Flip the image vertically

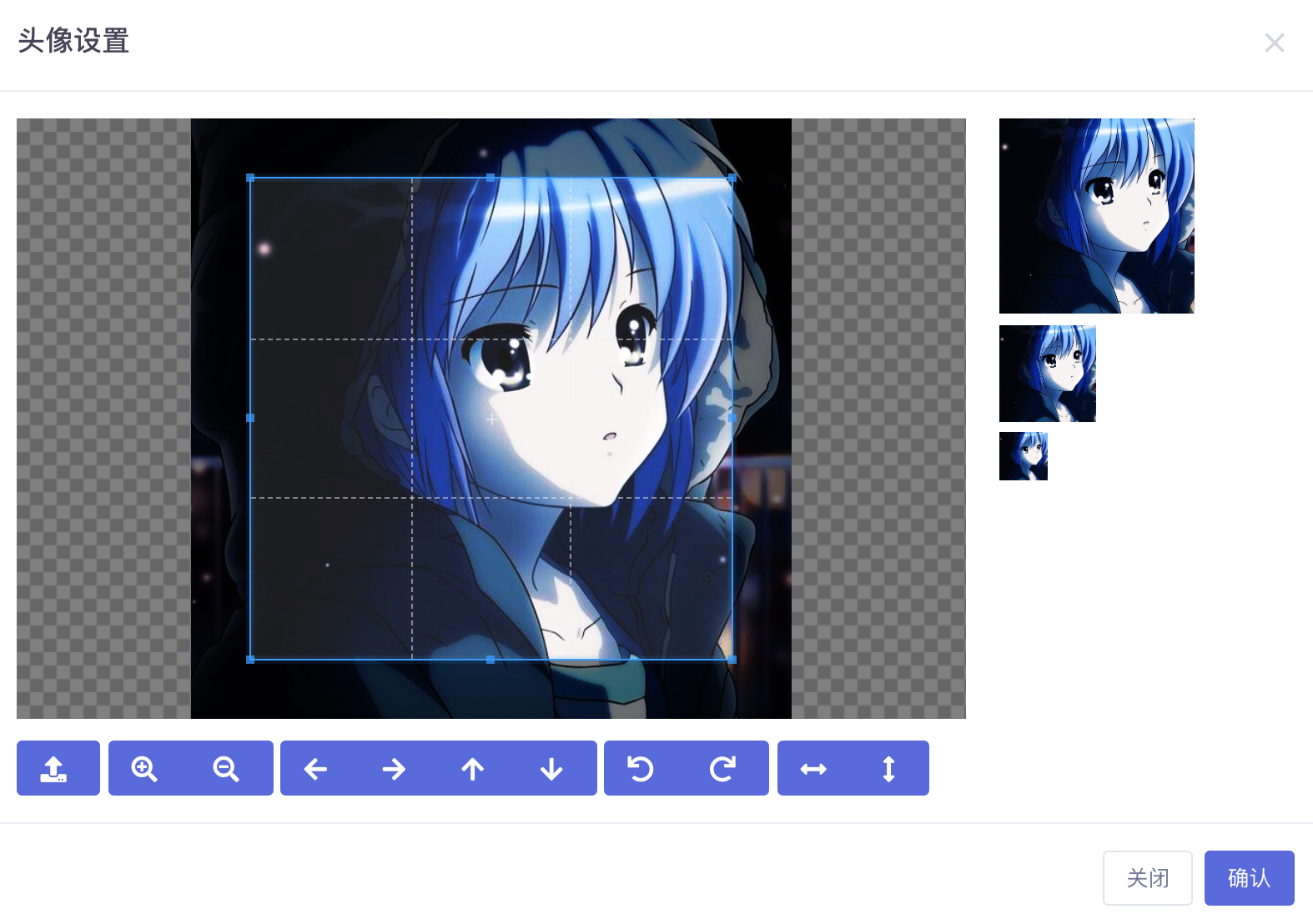[889, 768]
